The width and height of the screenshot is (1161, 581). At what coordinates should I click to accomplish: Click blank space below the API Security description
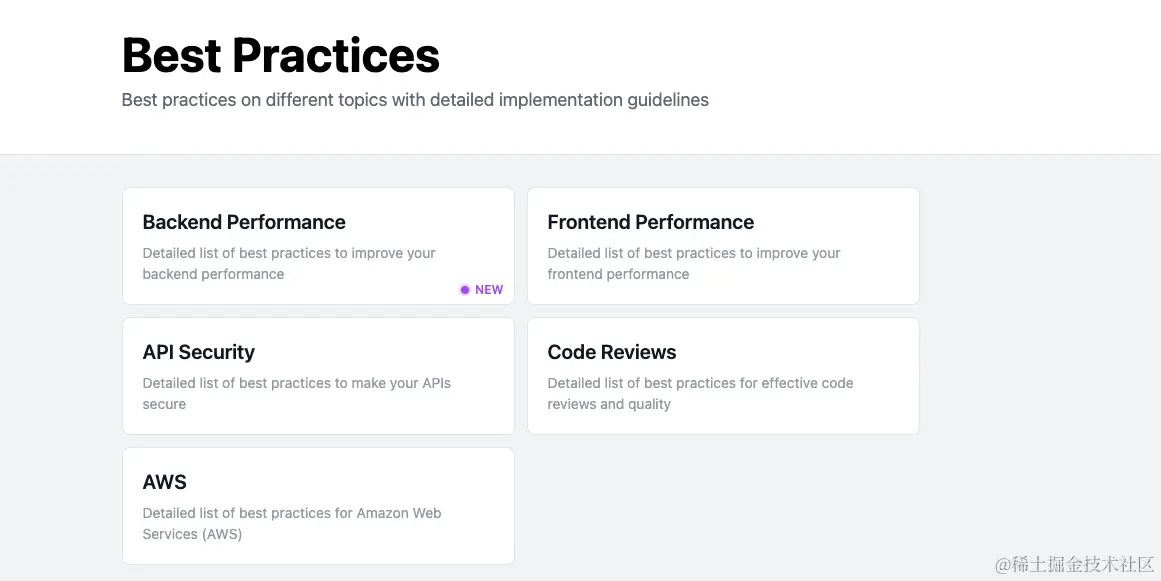click(318, 421)
